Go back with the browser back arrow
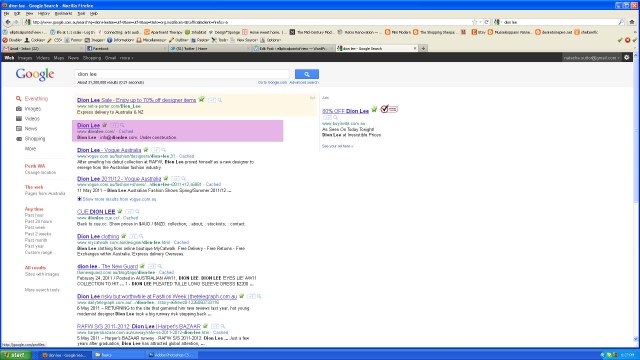Viewport: 640px width, 360px height. 7,22
